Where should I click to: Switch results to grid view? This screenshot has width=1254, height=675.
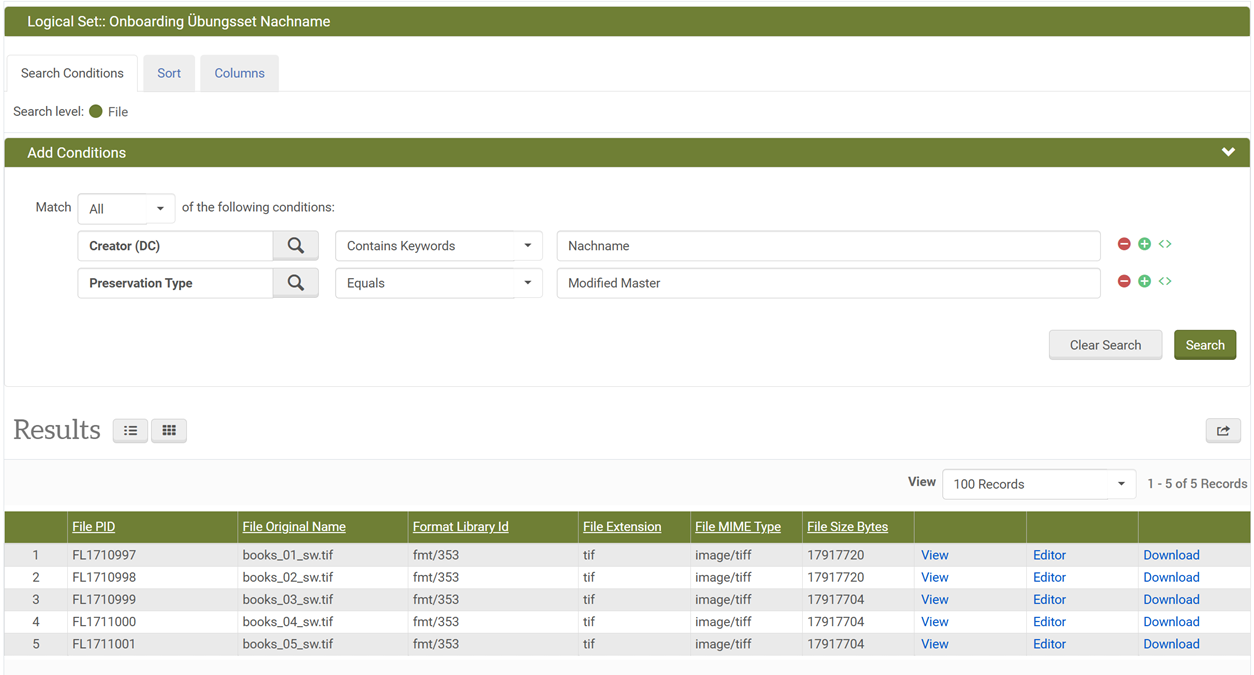pos(169,430)
